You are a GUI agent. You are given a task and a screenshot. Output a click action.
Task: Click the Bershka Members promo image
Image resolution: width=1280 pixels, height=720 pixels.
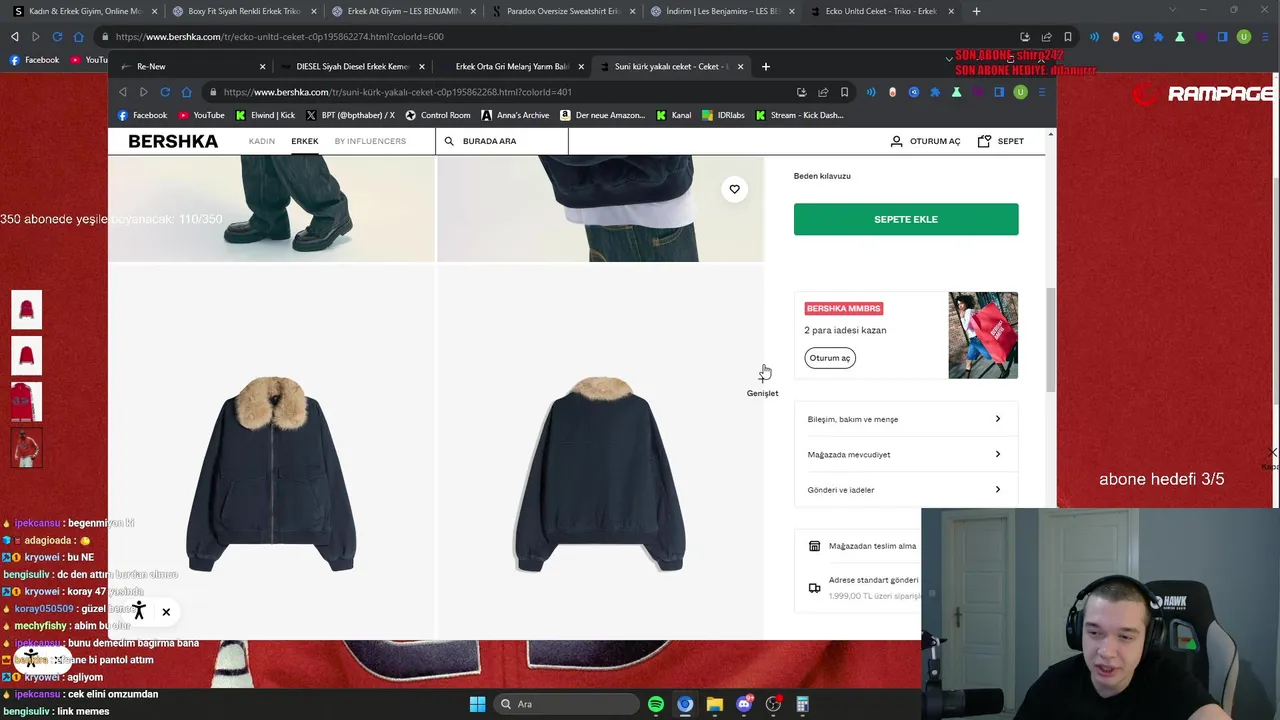point(983,335)
